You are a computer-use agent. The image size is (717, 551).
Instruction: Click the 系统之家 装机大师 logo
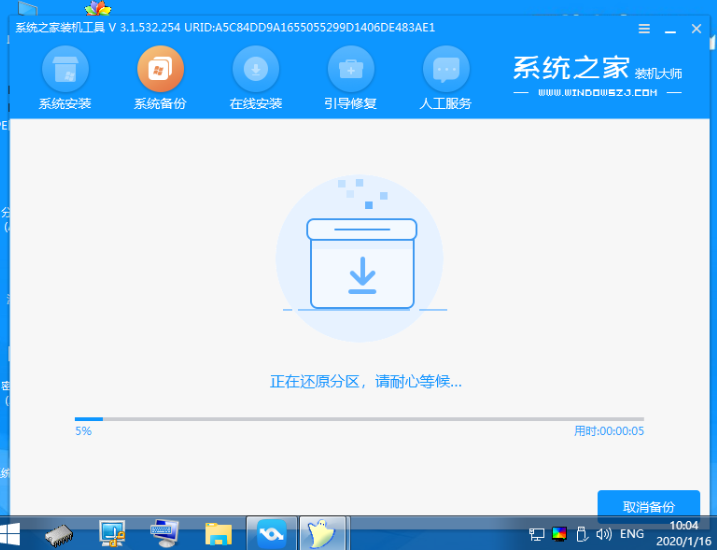598,68
